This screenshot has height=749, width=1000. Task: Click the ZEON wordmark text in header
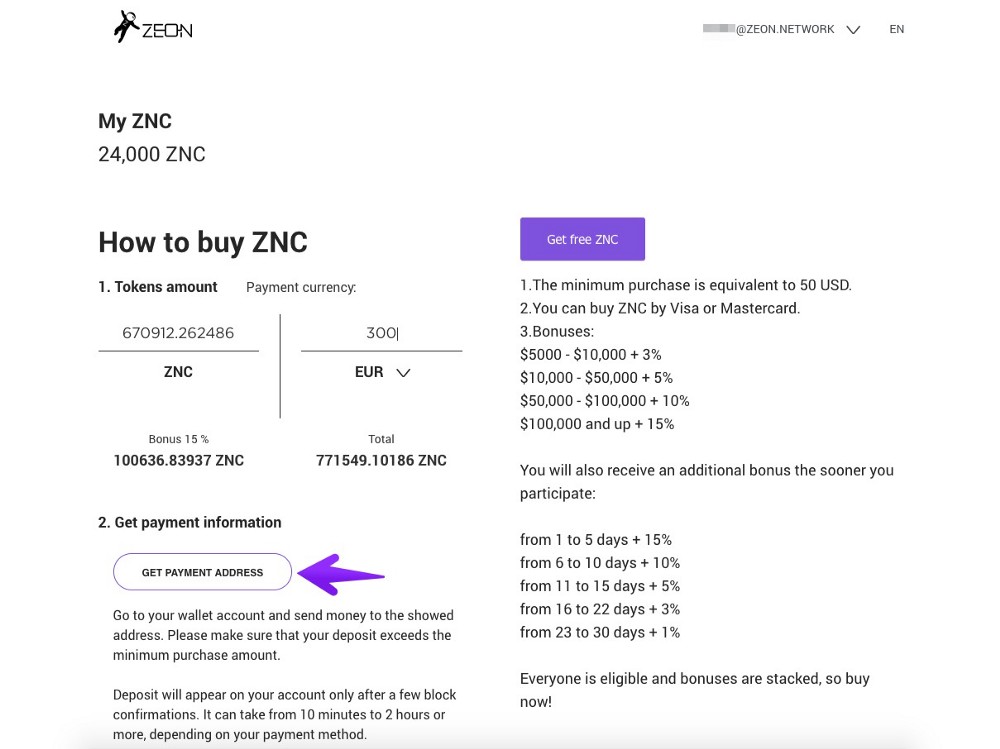click(x=166, y=30)
